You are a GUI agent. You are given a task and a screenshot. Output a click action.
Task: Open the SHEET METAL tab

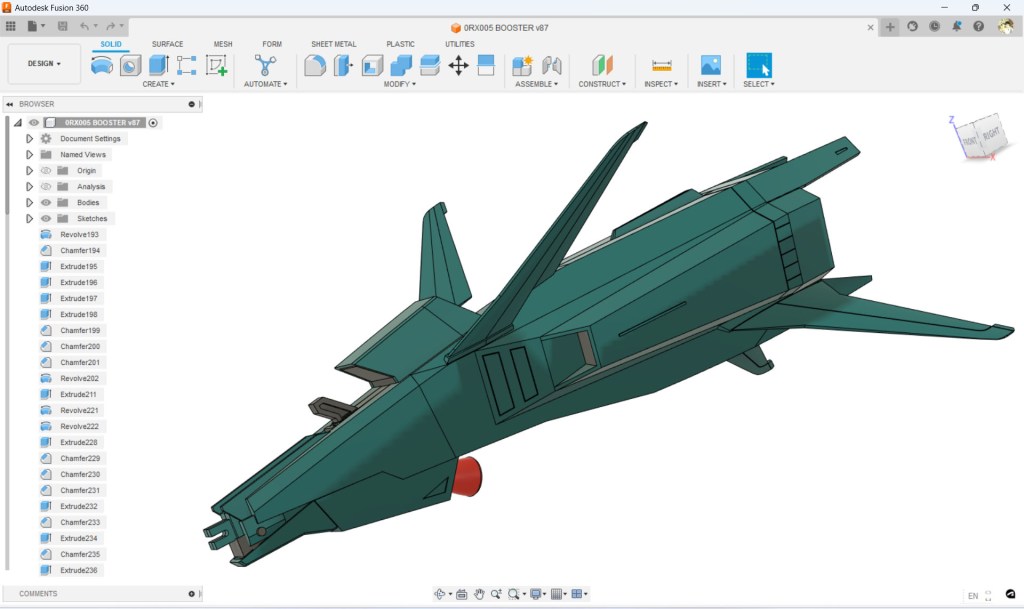tap(333, 44)
